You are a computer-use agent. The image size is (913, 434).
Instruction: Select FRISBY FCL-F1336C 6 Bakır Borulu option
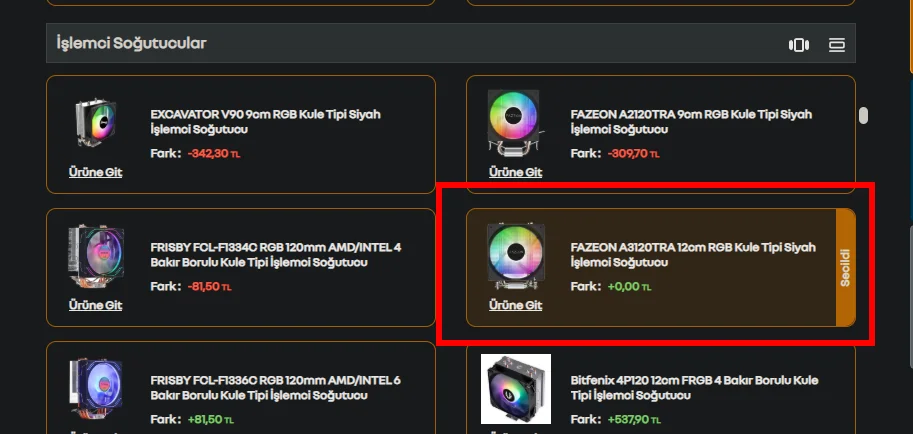pos(240,388)
